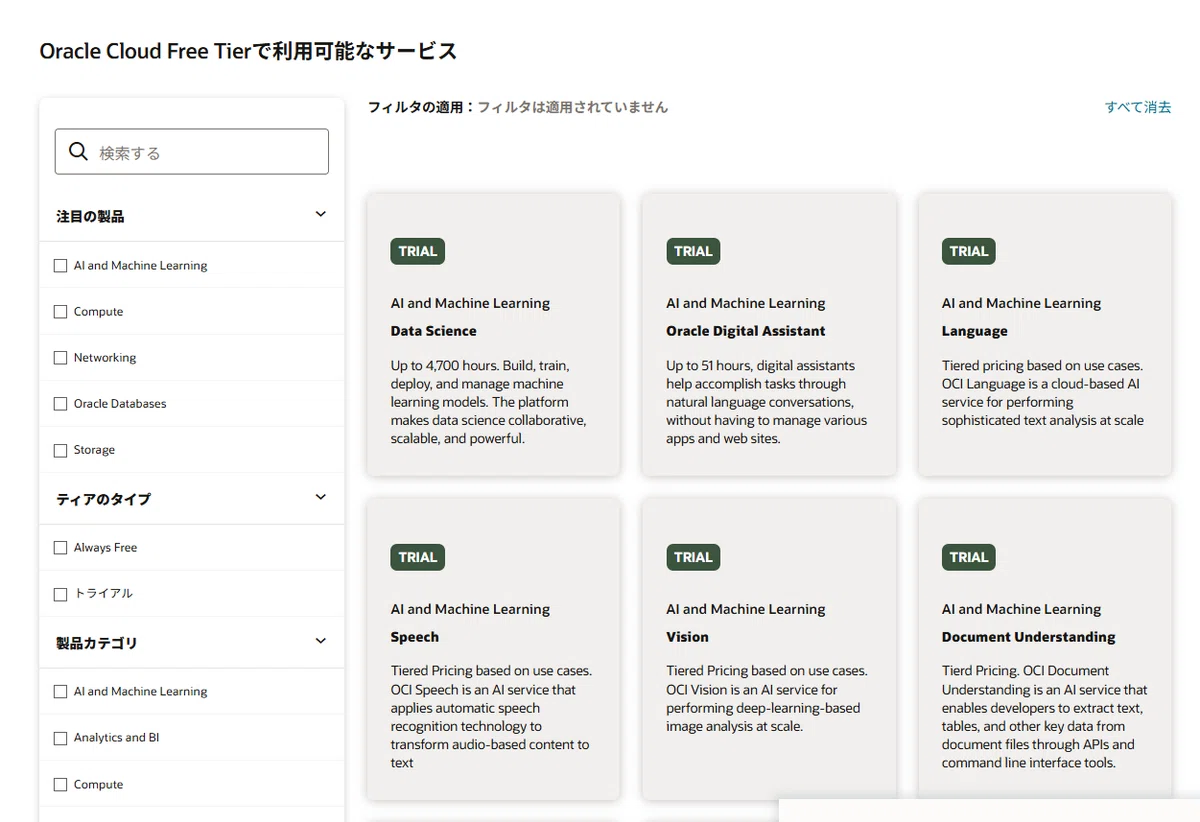Viewport: 1200px width, 822px height.
Task: Open the Language service card
Action: click(1045, 335)
